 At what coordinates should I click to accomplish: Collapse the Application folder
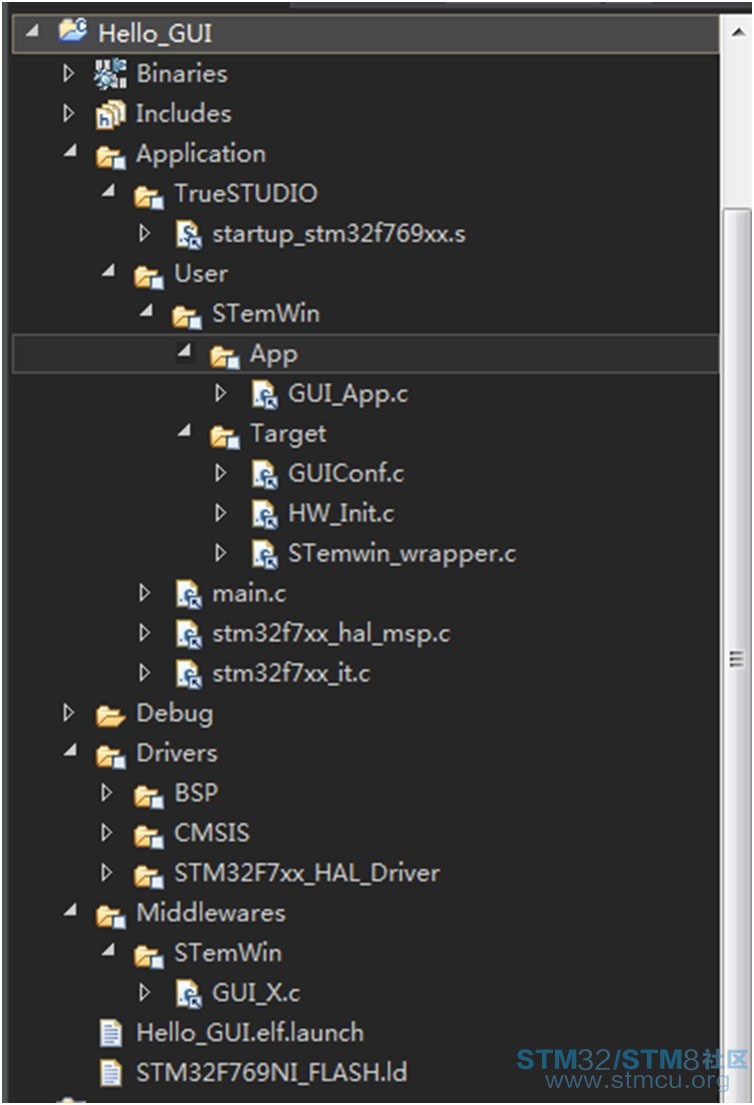70,151
